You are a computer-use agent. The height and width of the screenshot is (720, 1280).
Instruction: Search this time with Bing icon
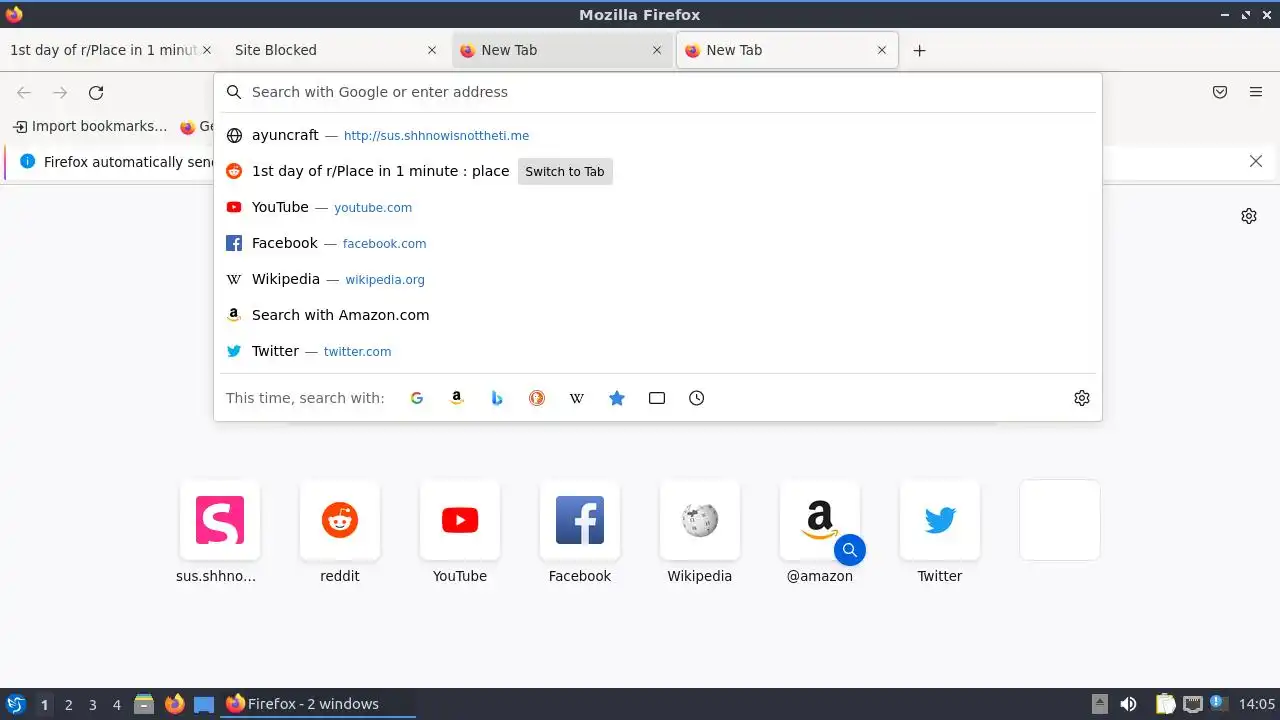click(x=497, y=398)
